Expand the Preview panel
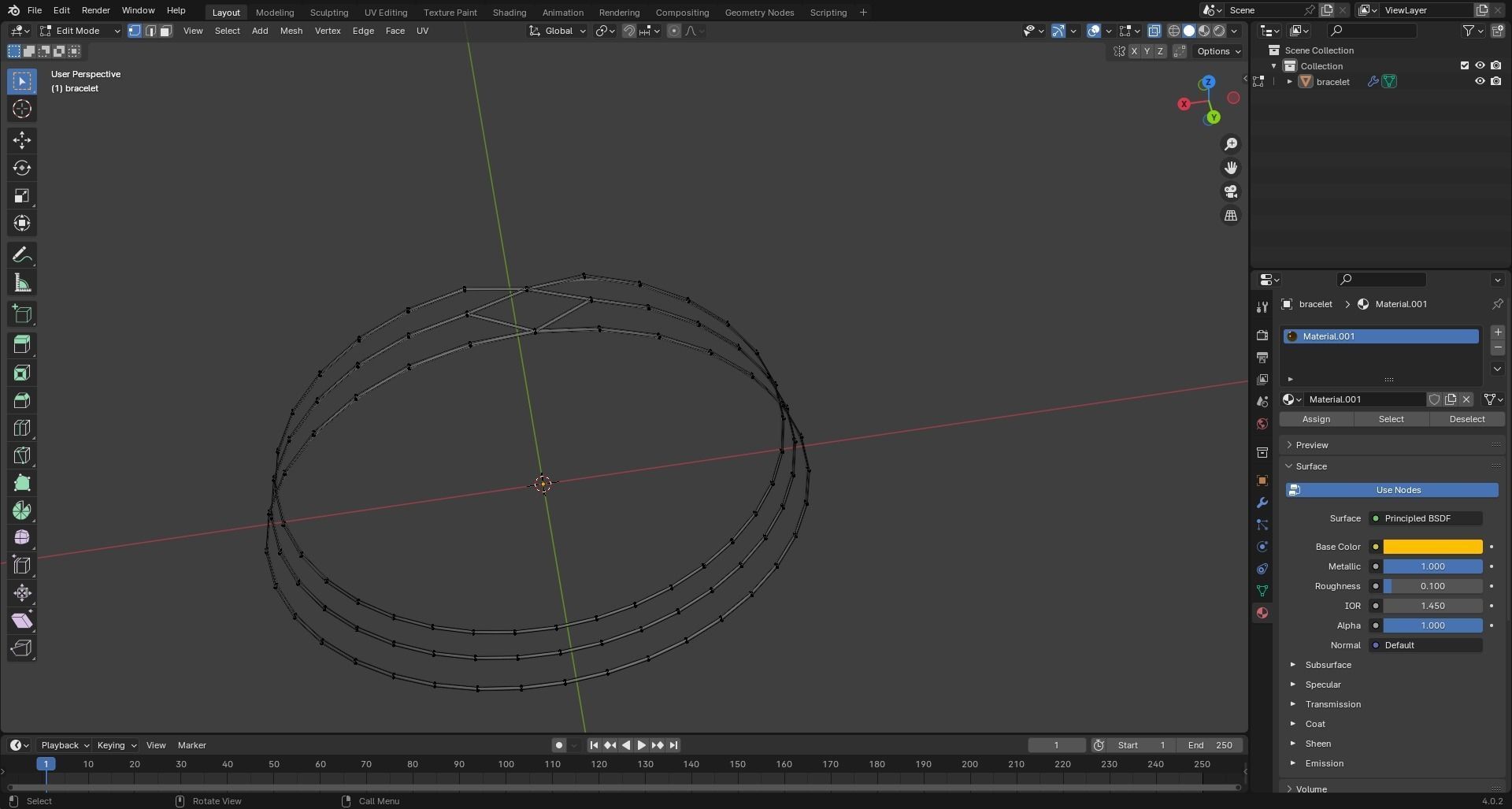The width and height of the screenshot is (1512, 809). 1312,445
